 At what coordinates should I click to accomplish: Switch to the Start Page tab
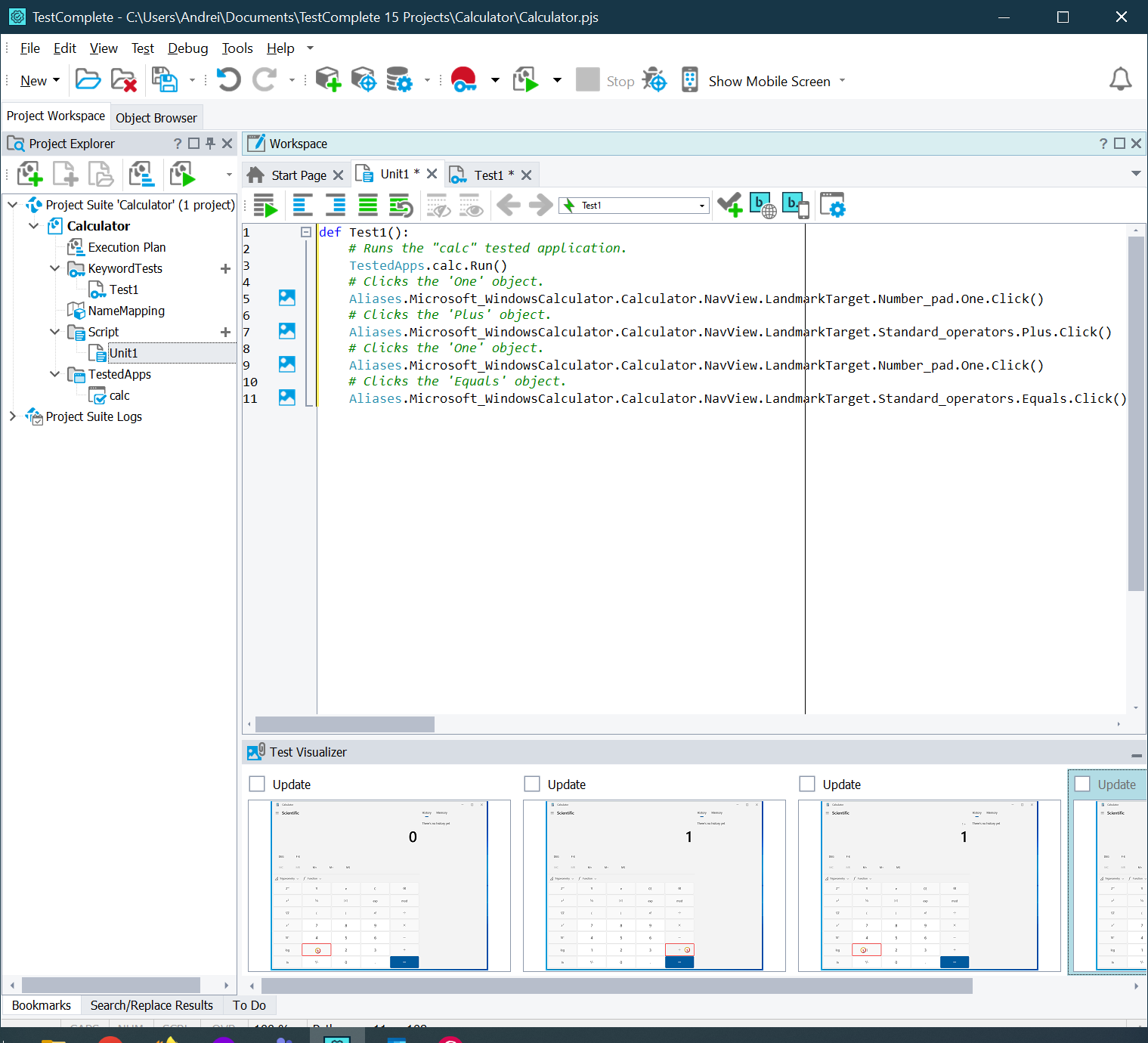pos(299,175)
